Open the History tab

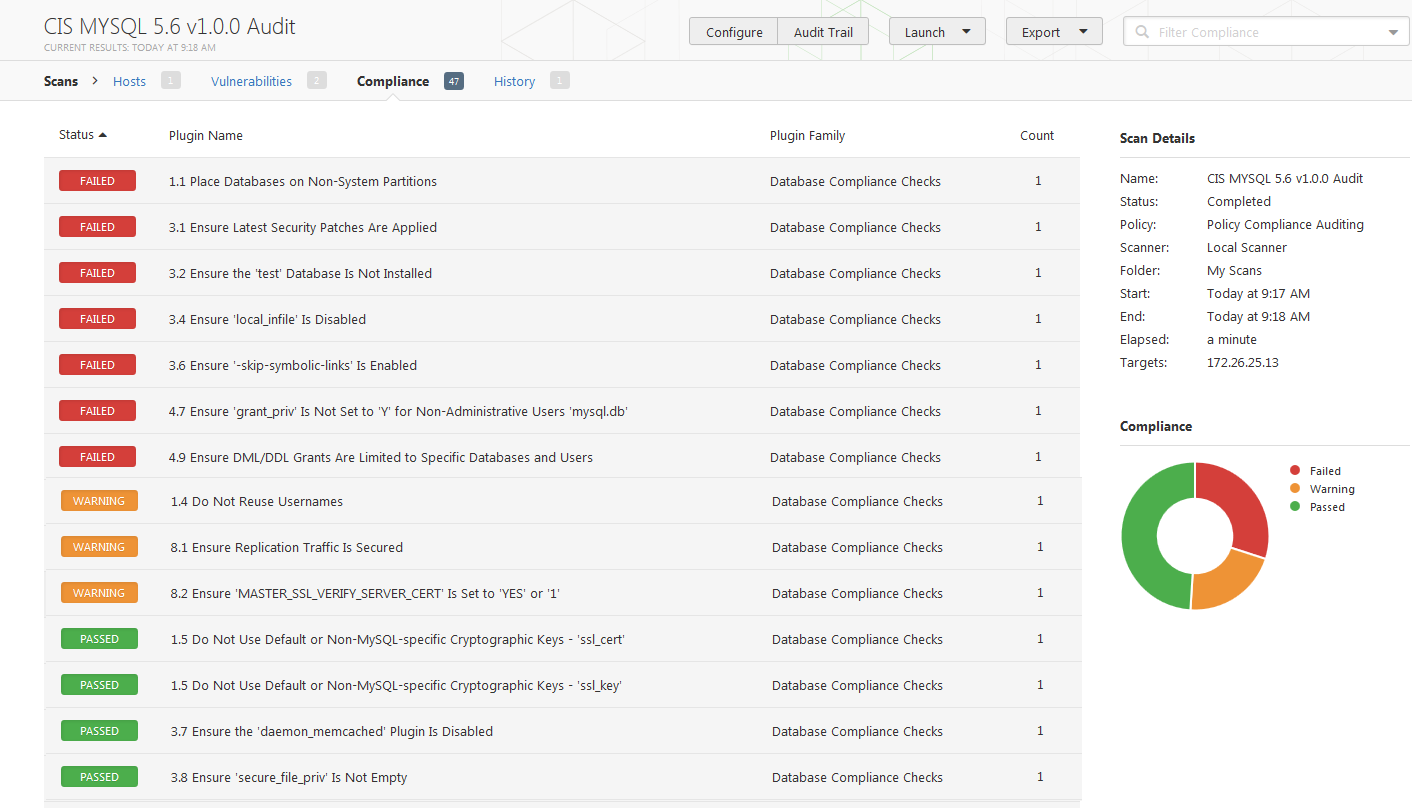514,81
